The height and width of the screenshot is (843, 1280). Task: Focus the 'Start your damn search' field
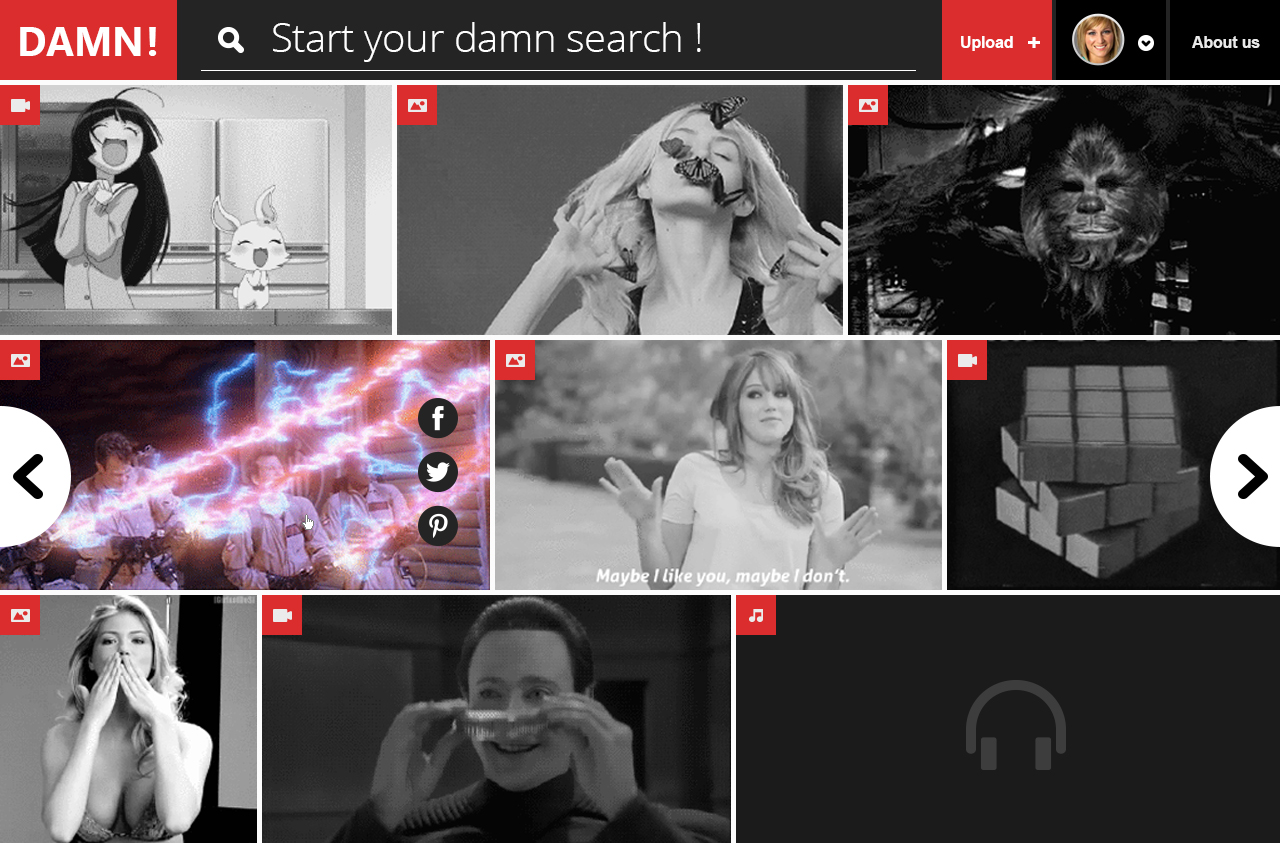point(558,38)
